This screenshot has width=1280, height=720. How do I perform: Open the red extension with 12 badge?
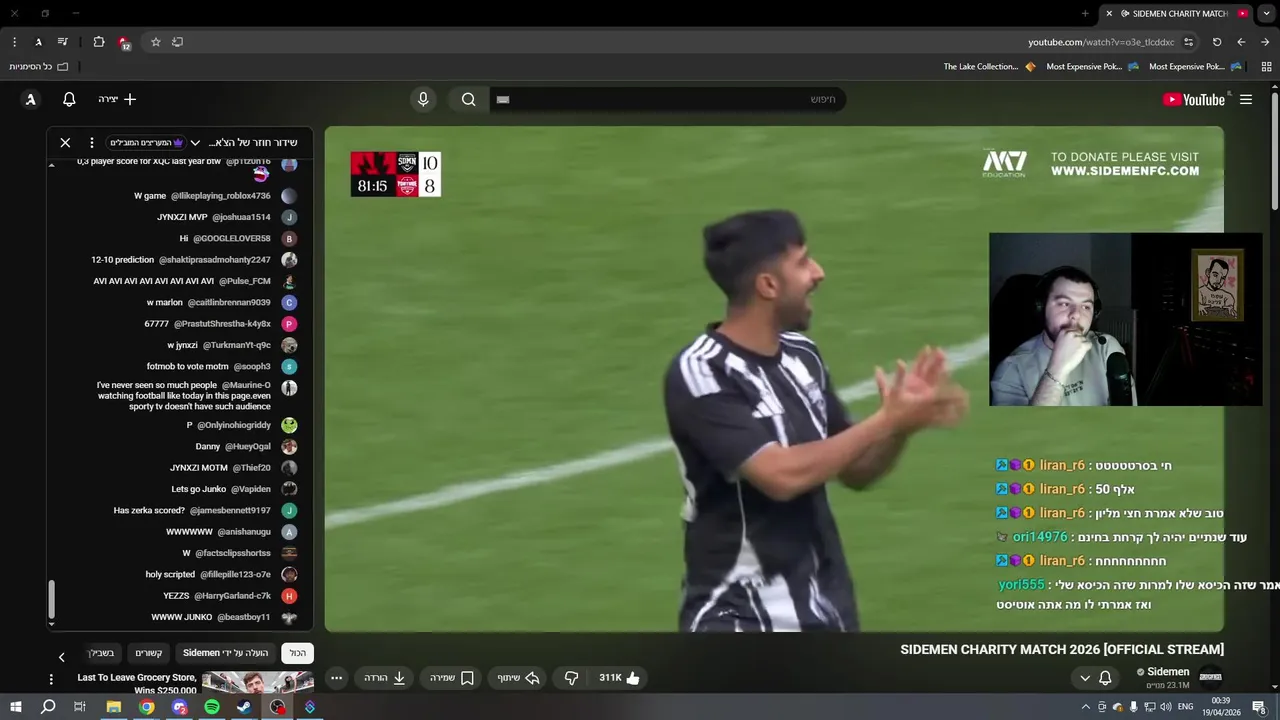pyautogui.click(x=124, y=43)
